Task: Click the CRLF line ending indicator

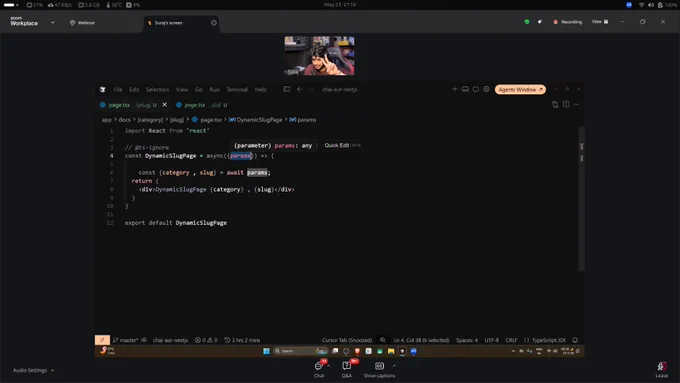Action: point(511,340)
